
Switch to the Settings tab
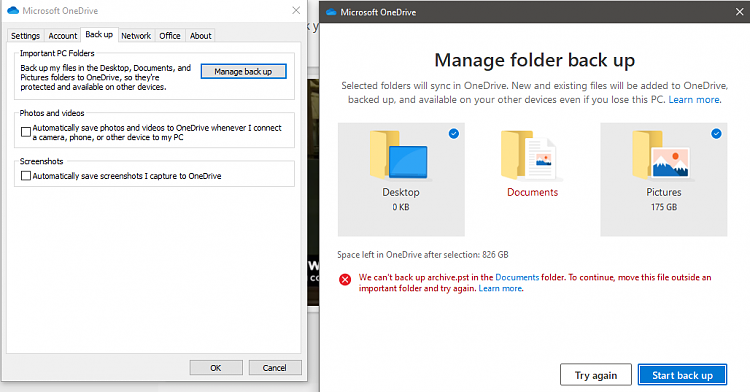pyautogui.click(x=25, y=36)
